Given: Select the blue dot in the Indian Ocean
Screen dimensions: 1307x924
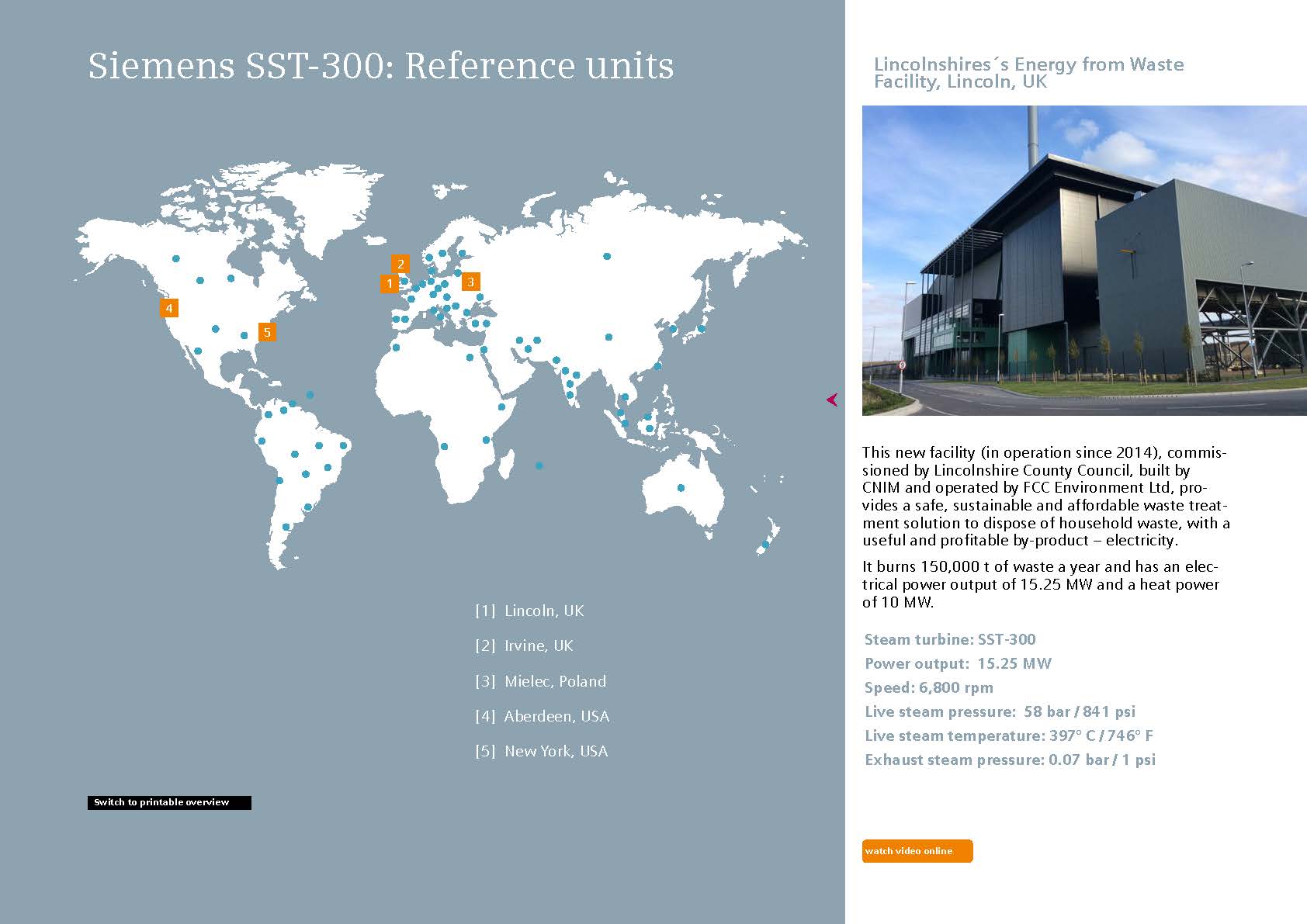Looking at the screenshot, I should pyautogui.click(x=539, y=465).
